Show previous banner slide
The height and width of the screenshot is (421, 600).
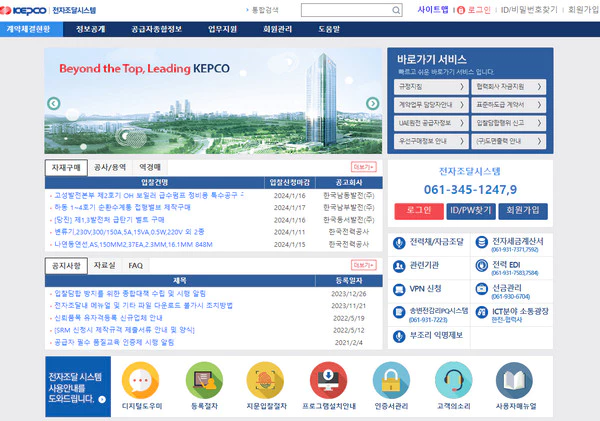tap(54, 103)
